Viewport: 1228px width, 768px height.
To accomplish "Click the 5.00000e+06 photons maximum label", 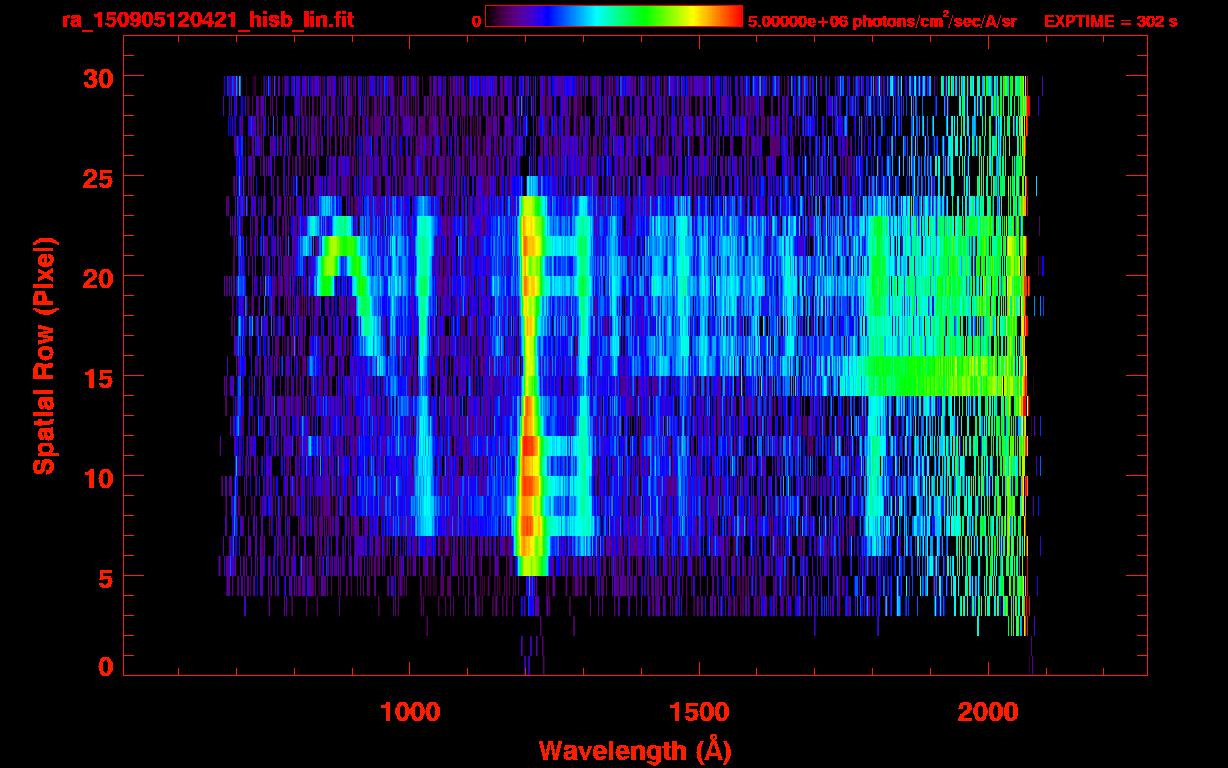I will [x=882, y=21].
